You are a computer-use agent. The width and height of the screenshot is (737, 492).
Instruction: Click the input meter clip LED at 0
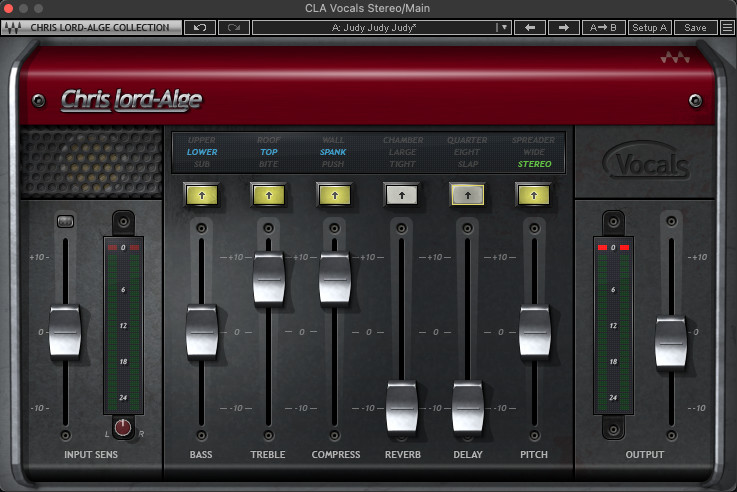pos(123,247)
